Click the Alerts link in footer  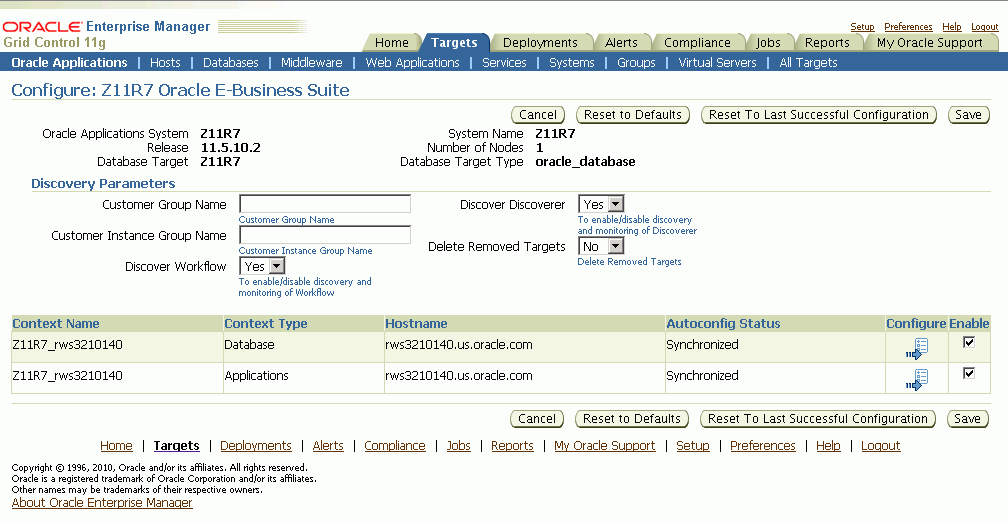[328, 446]
